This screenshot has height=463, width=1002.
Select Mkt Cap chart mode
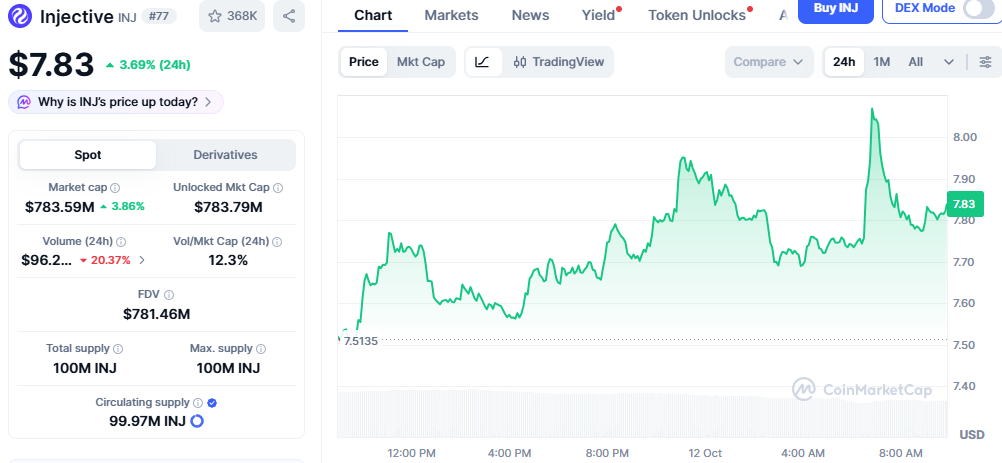pos(421,62)
